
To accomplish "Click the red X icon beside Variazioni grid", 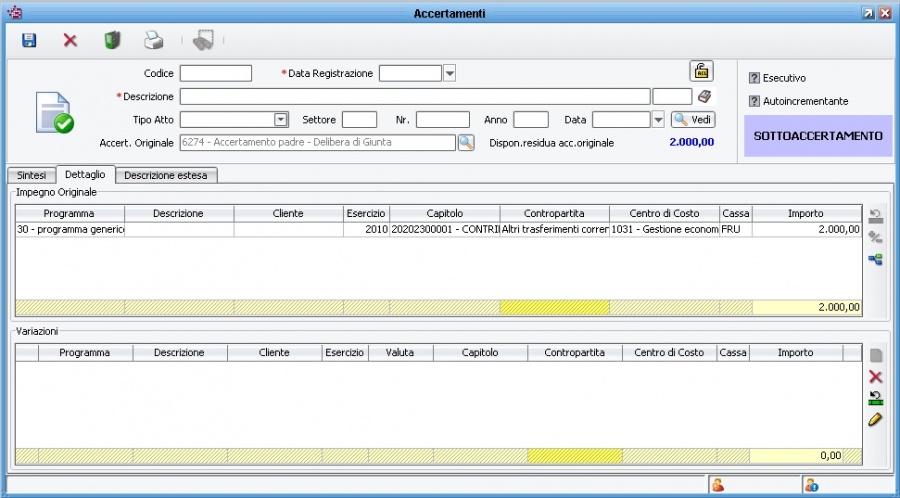I will (x=875, y=376).
